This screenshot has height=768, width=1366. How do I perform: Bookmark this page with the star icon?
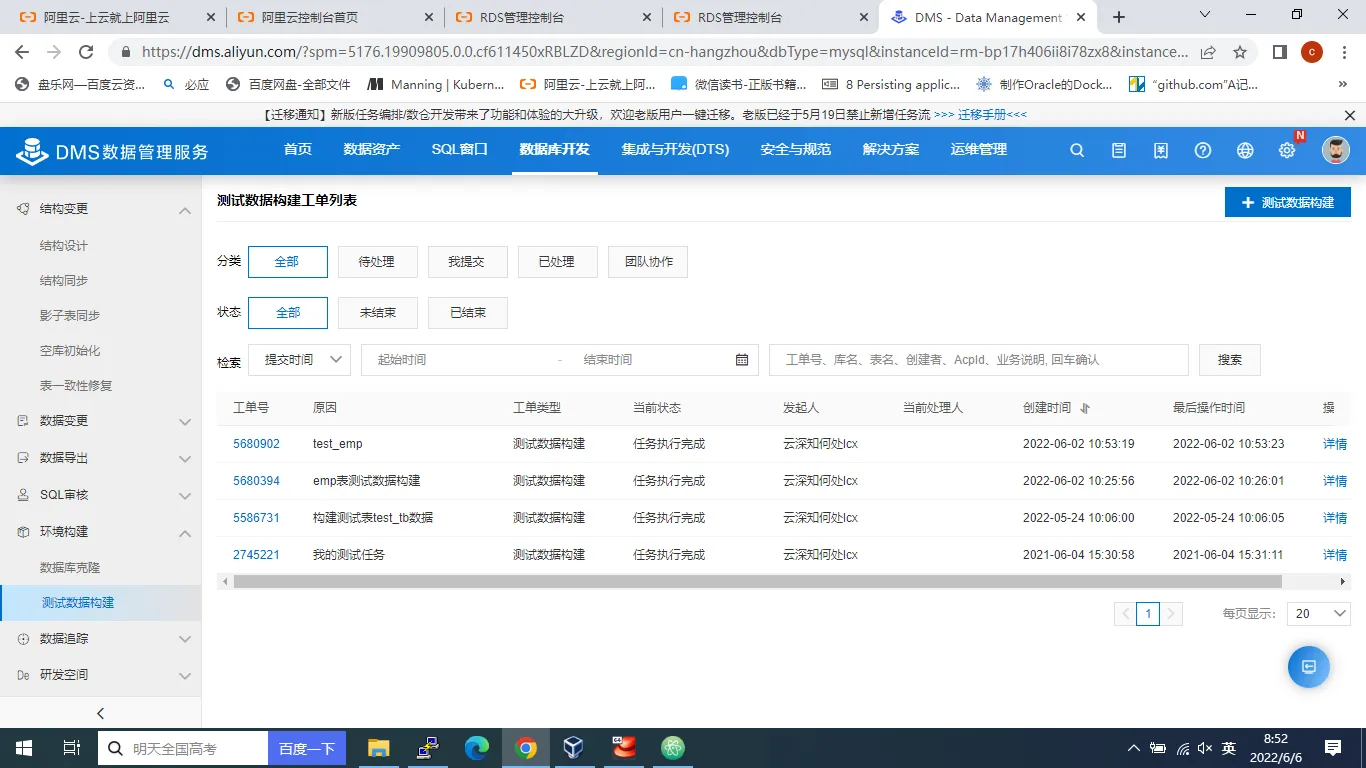point(1240,52)
